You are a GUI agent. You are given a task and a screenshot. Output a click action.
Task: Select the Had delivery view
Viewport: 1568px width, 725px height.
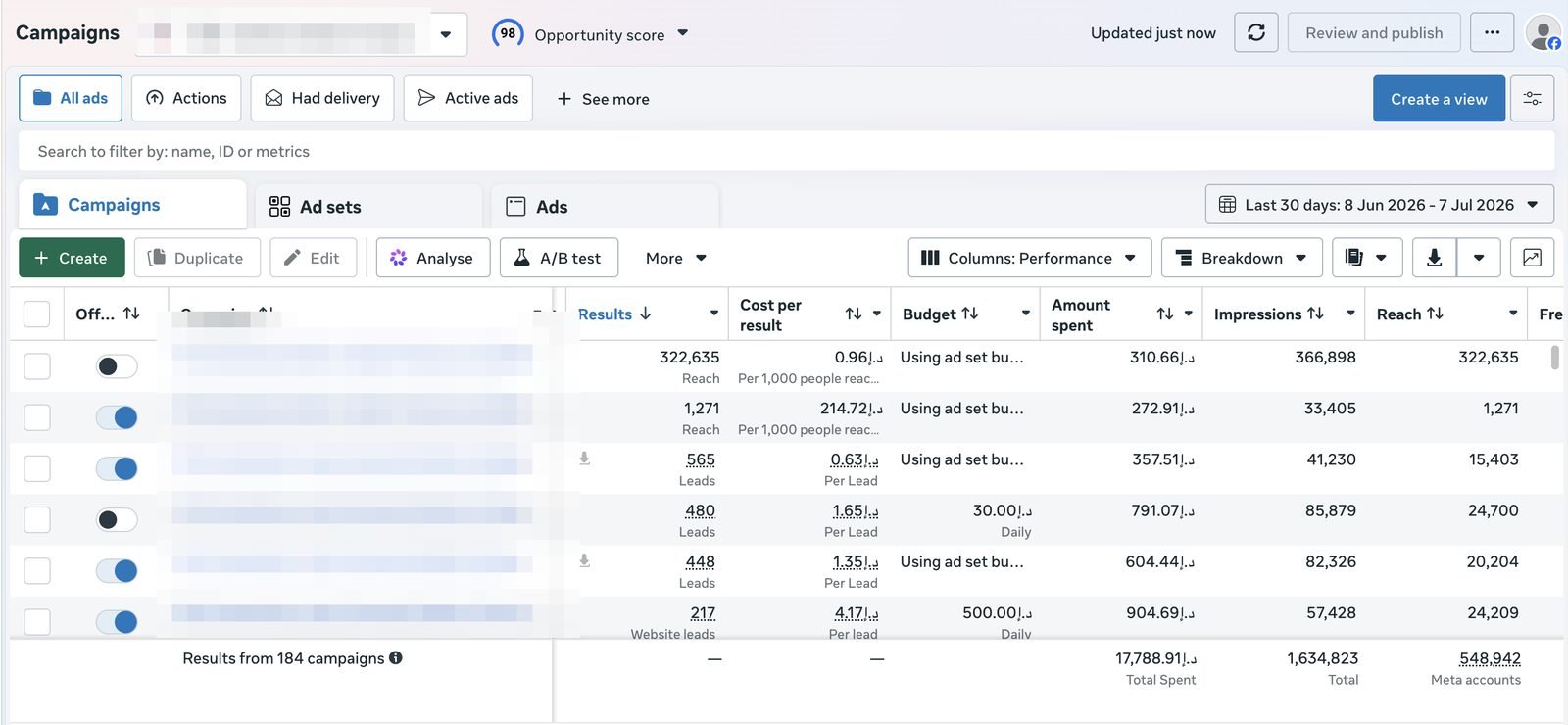pyautogui.click(x=322, y=98)
